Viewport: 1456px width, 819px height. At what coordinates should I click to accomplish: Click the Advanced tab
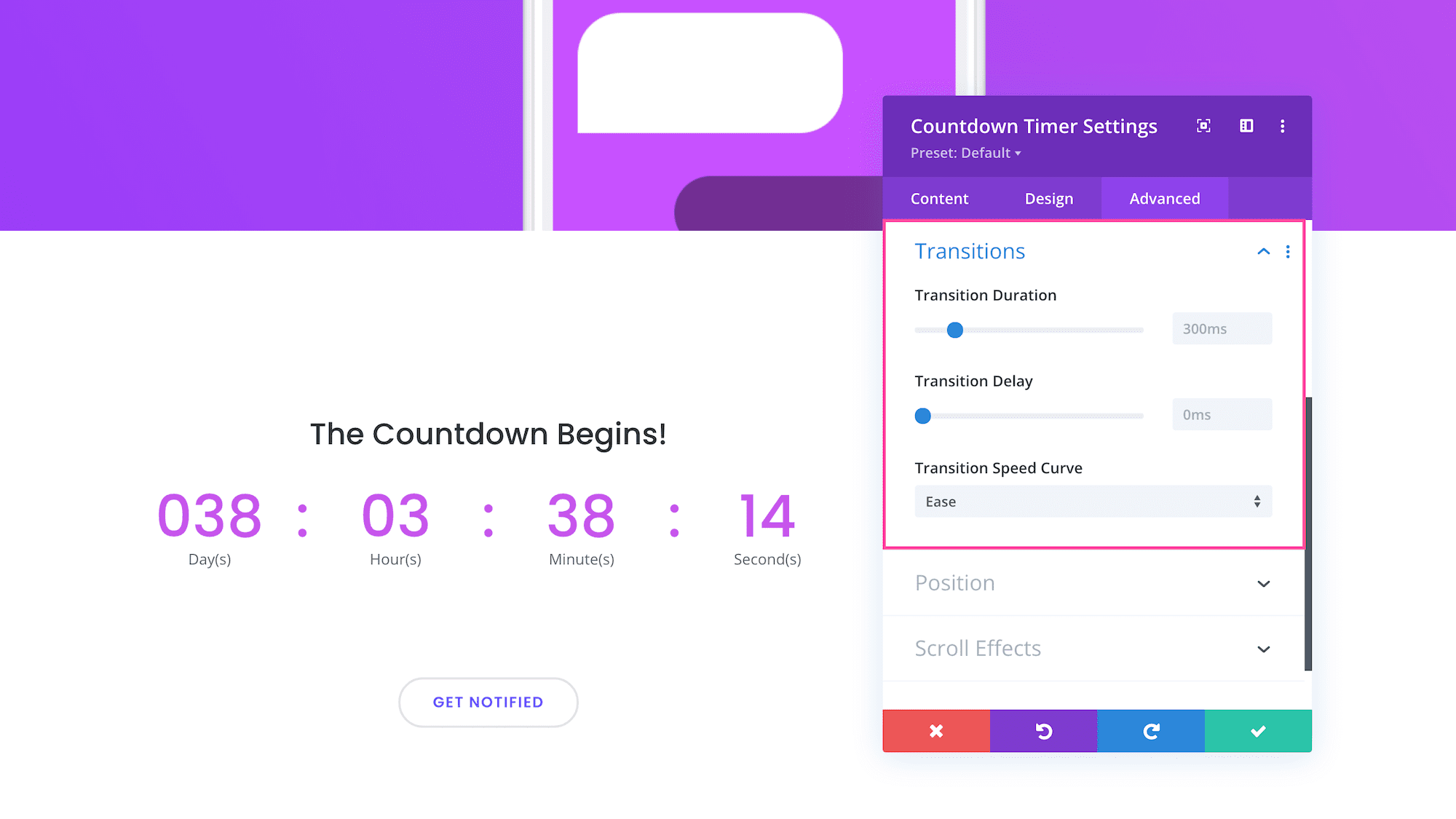(x=1164, y=198)
